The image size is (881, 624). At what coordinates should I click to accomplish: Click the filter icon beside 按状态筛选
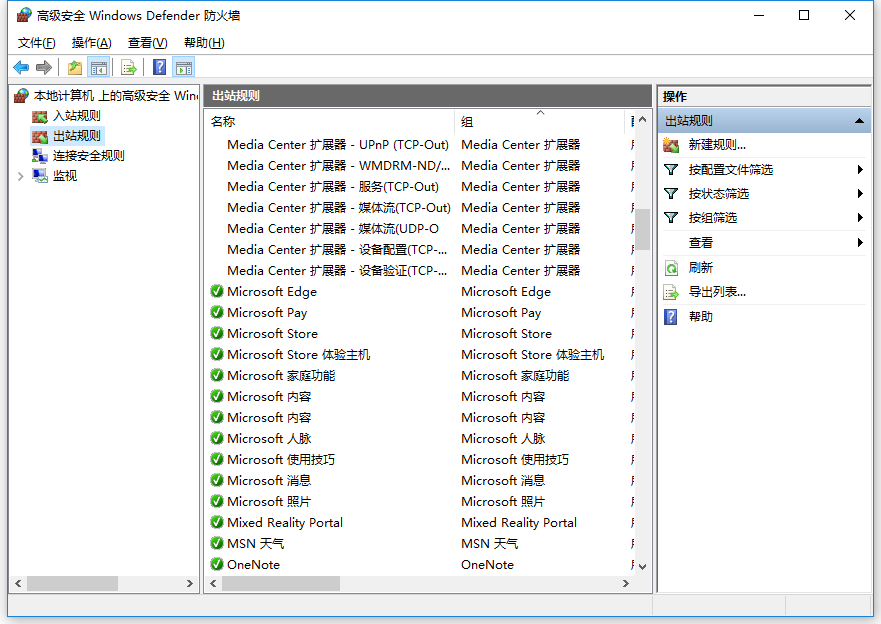pos(671,194)
